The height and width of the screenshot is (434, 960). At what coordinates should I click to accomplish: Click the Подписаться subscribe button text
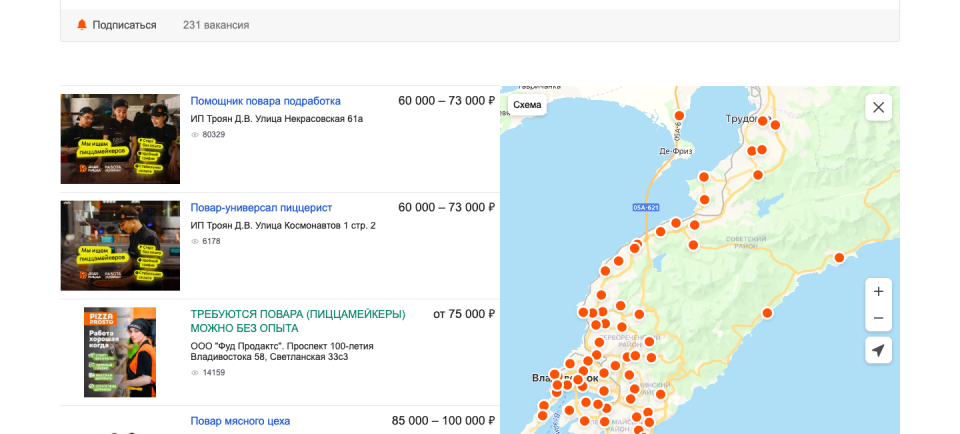pos(124,25)
